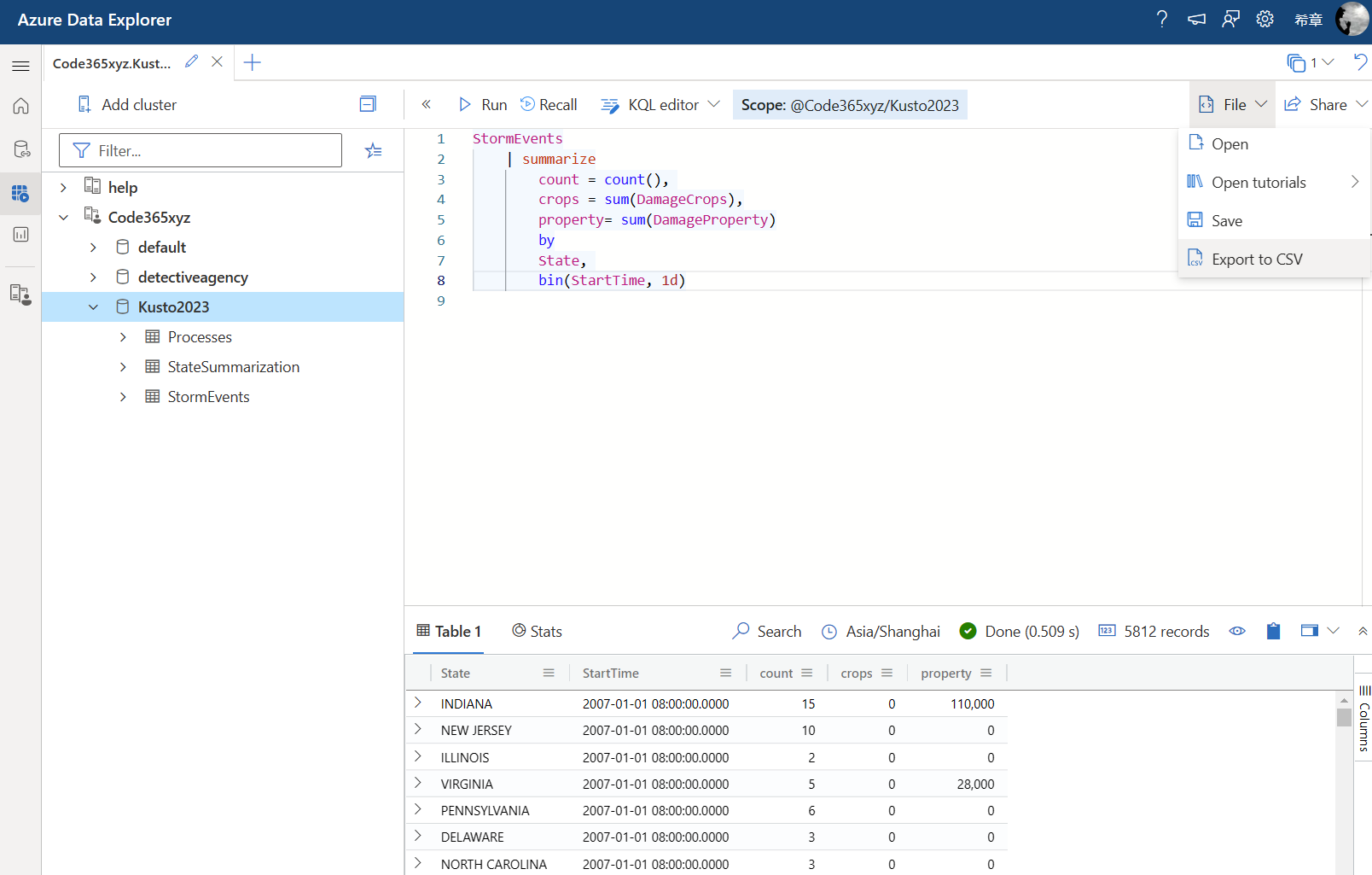Collapse the Kusto2023 database node

tap(93, 307)
